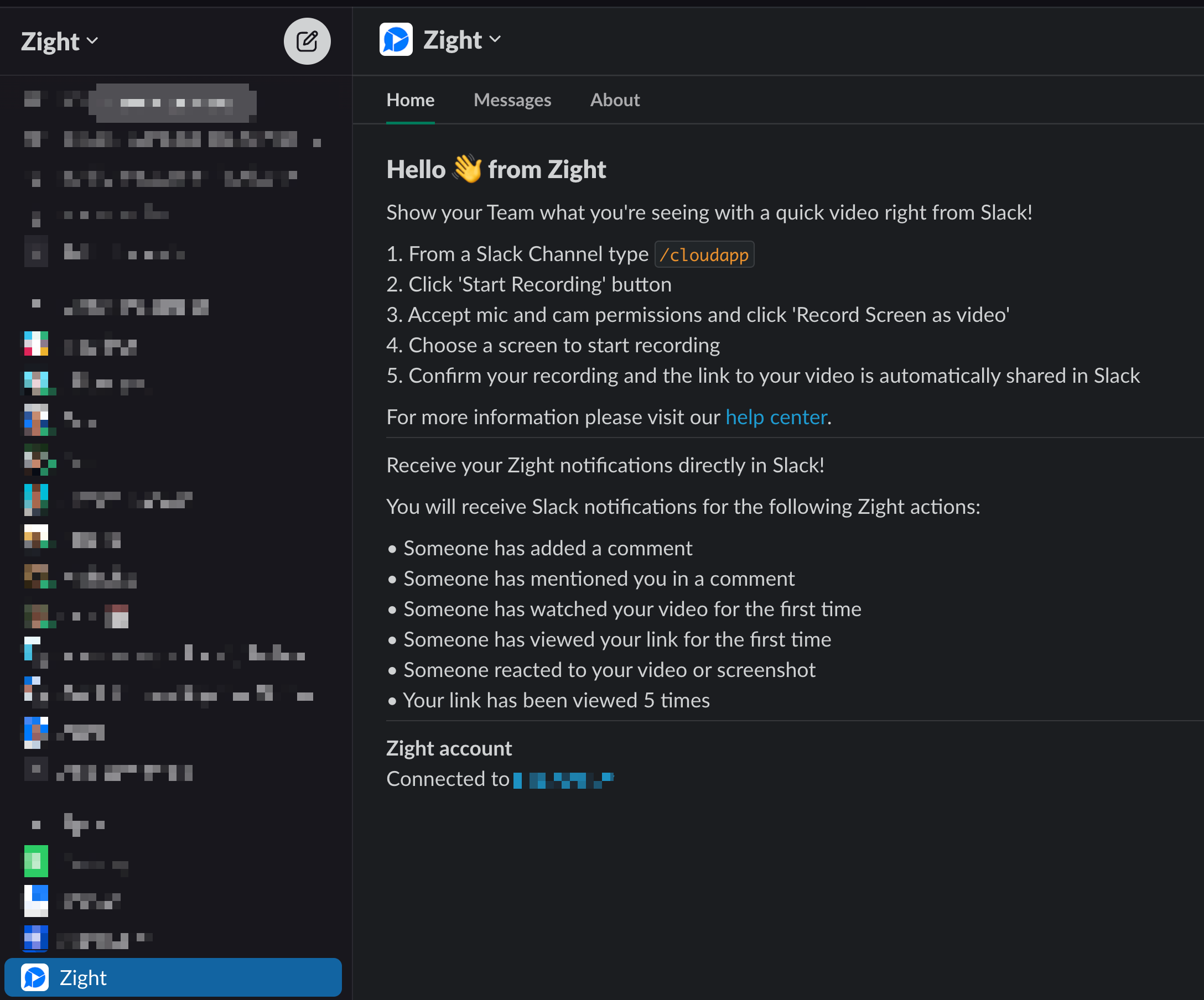Click the Zight icon in sidebar row
Screen dimensions: 1204x1000
[35, 977]
